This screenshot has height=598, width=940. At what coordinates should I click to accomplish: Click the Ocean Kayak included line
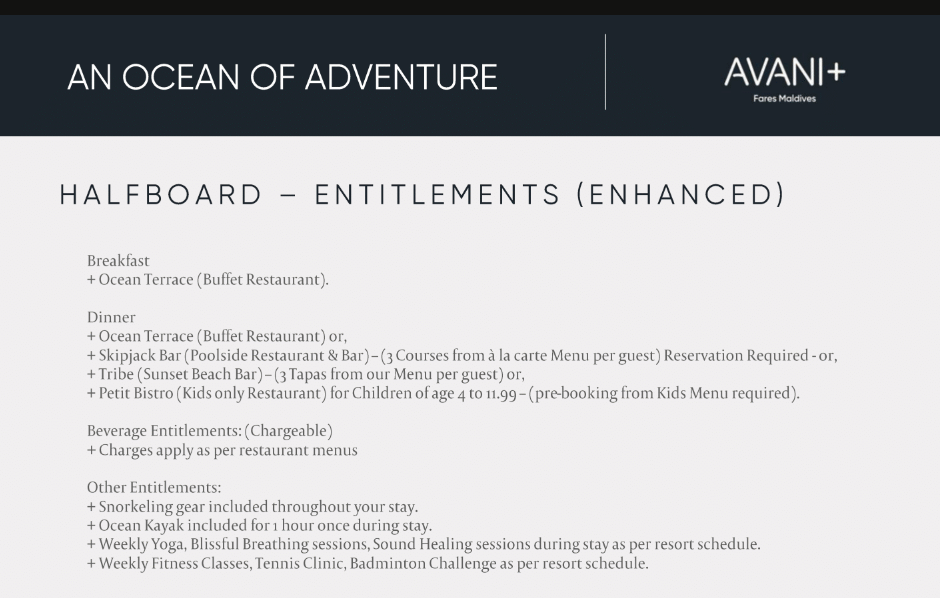pos(259,525)
